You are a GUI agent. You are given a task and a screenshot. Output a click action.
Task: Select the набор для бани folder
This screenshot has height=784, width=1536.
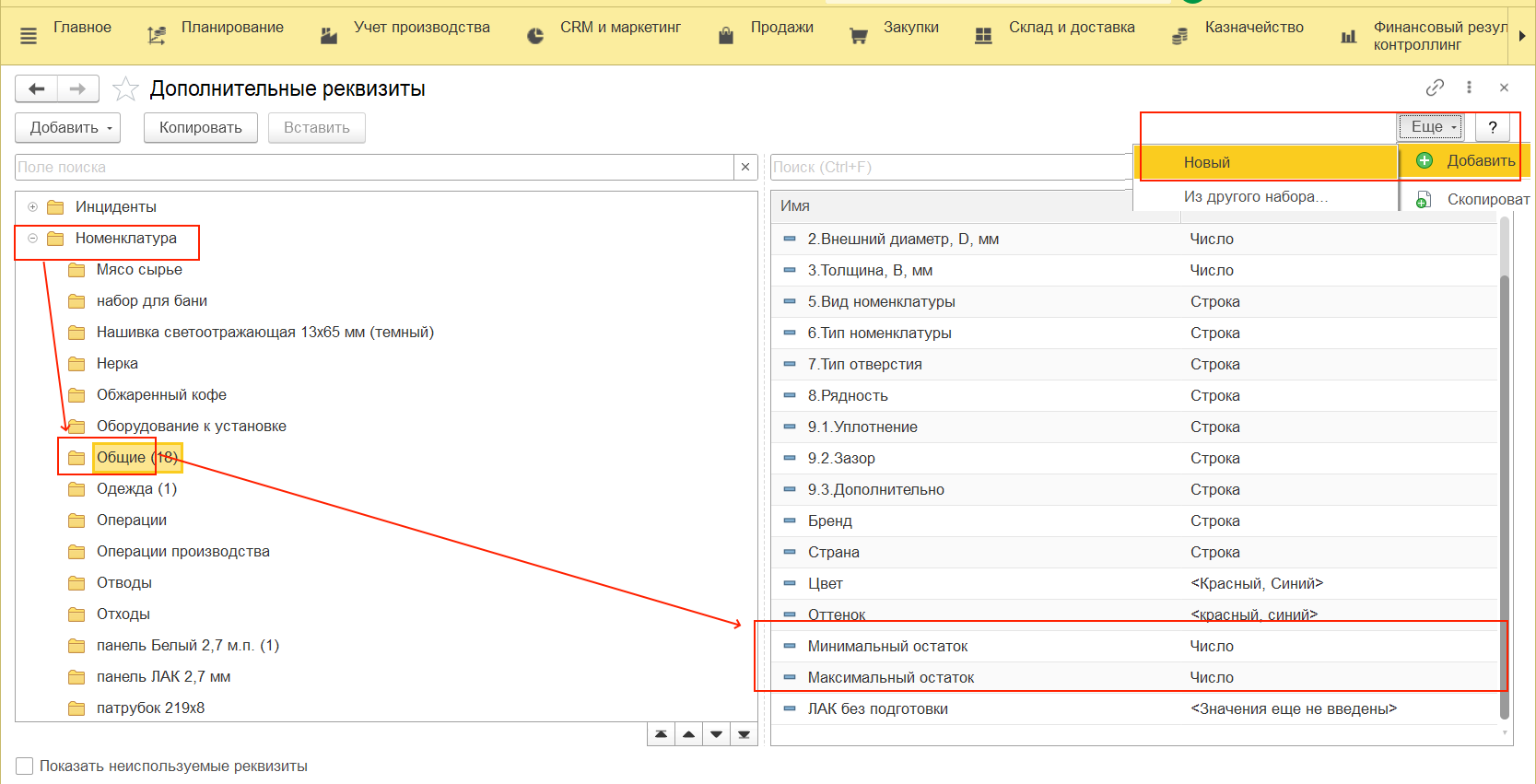(x=152, y=301)
